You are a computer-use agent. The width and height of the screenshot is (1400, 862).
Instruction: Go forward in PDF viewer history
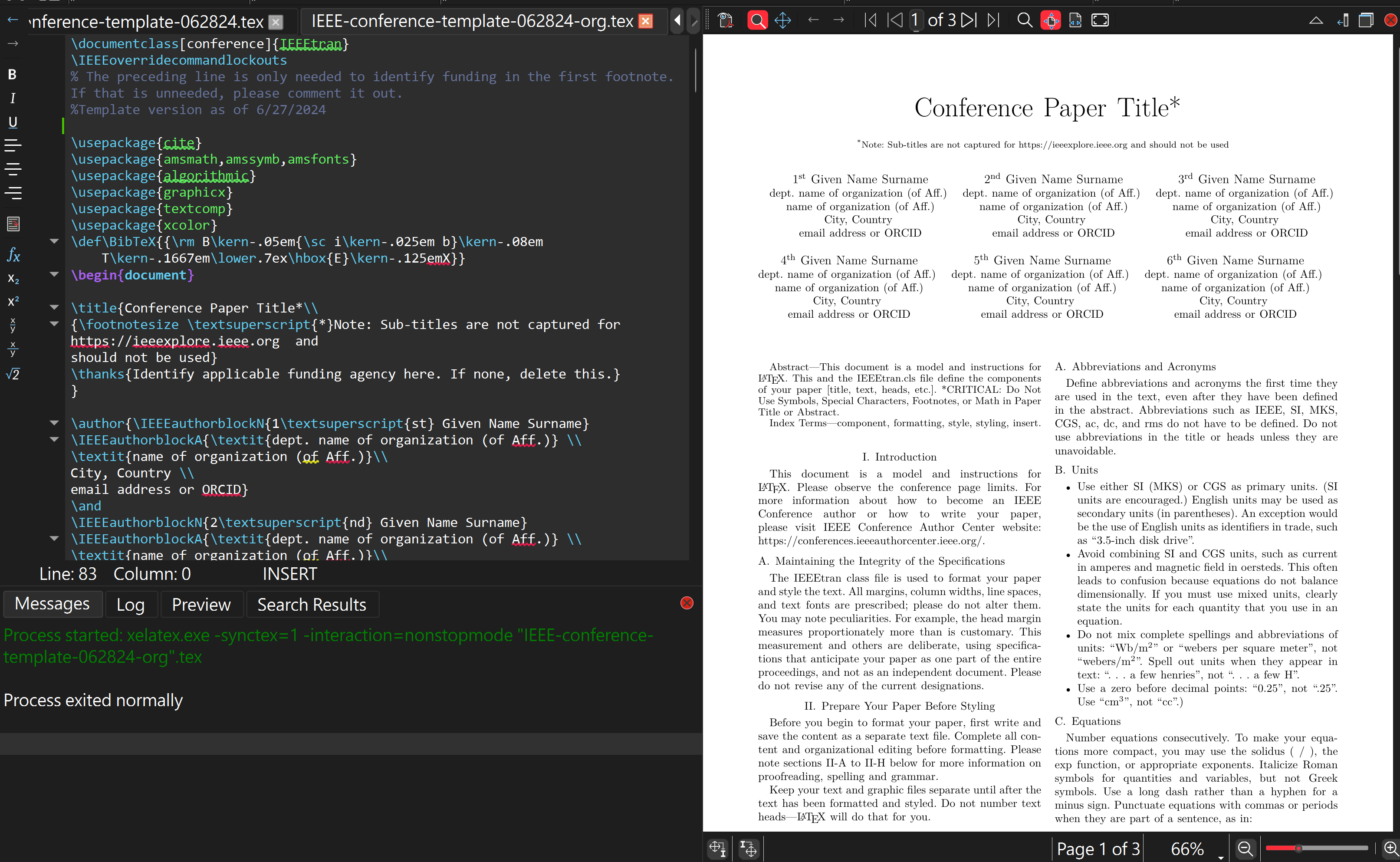pos(838,20)
